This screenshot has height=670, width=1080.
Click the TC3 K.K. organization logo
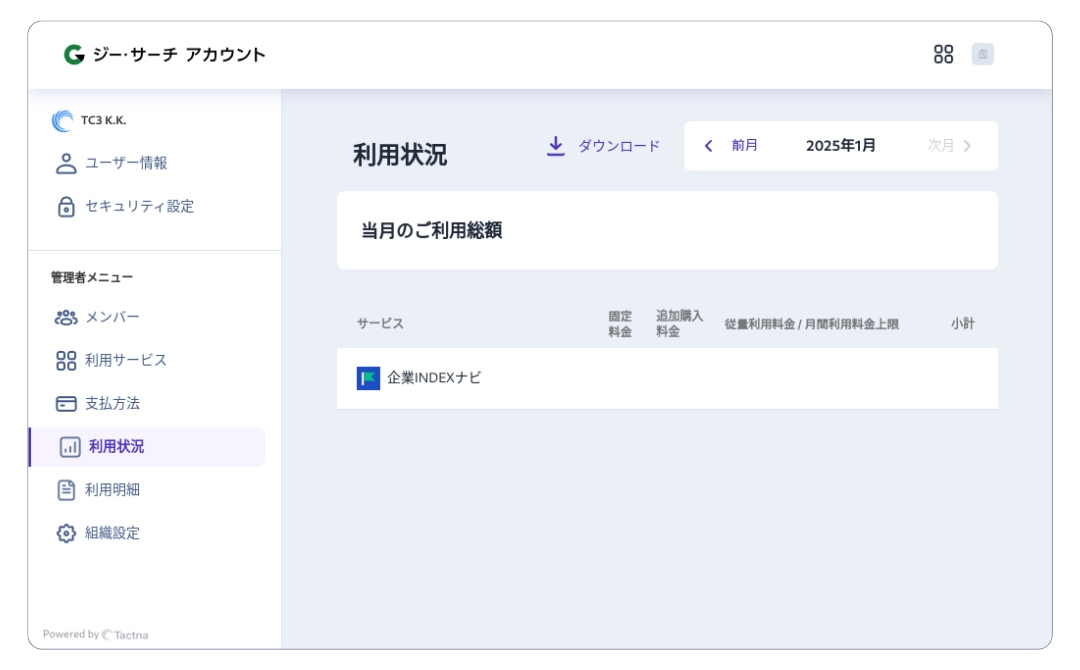pos(62,120)
